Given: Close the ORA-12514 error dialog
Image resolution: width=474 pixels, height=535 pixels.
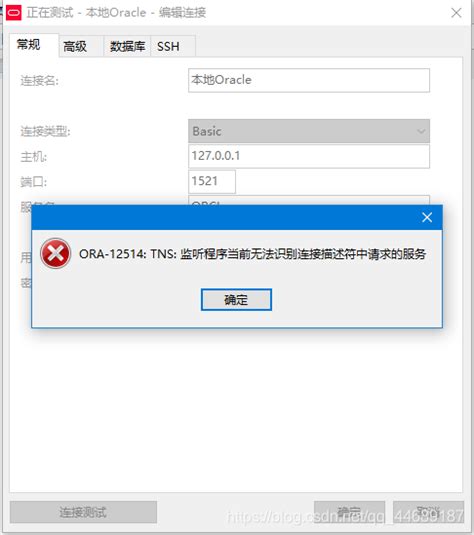Looking at the screenshot, I should [427, 217].
